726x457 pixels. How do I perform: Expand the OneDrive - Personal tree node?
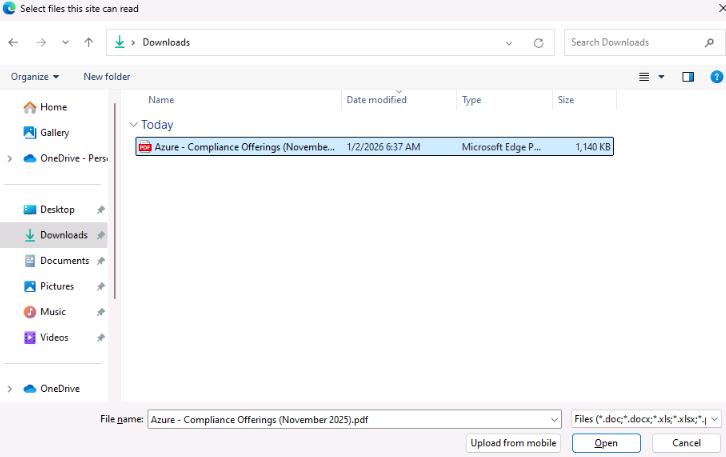pyautogui.click(x=10, y=158)
